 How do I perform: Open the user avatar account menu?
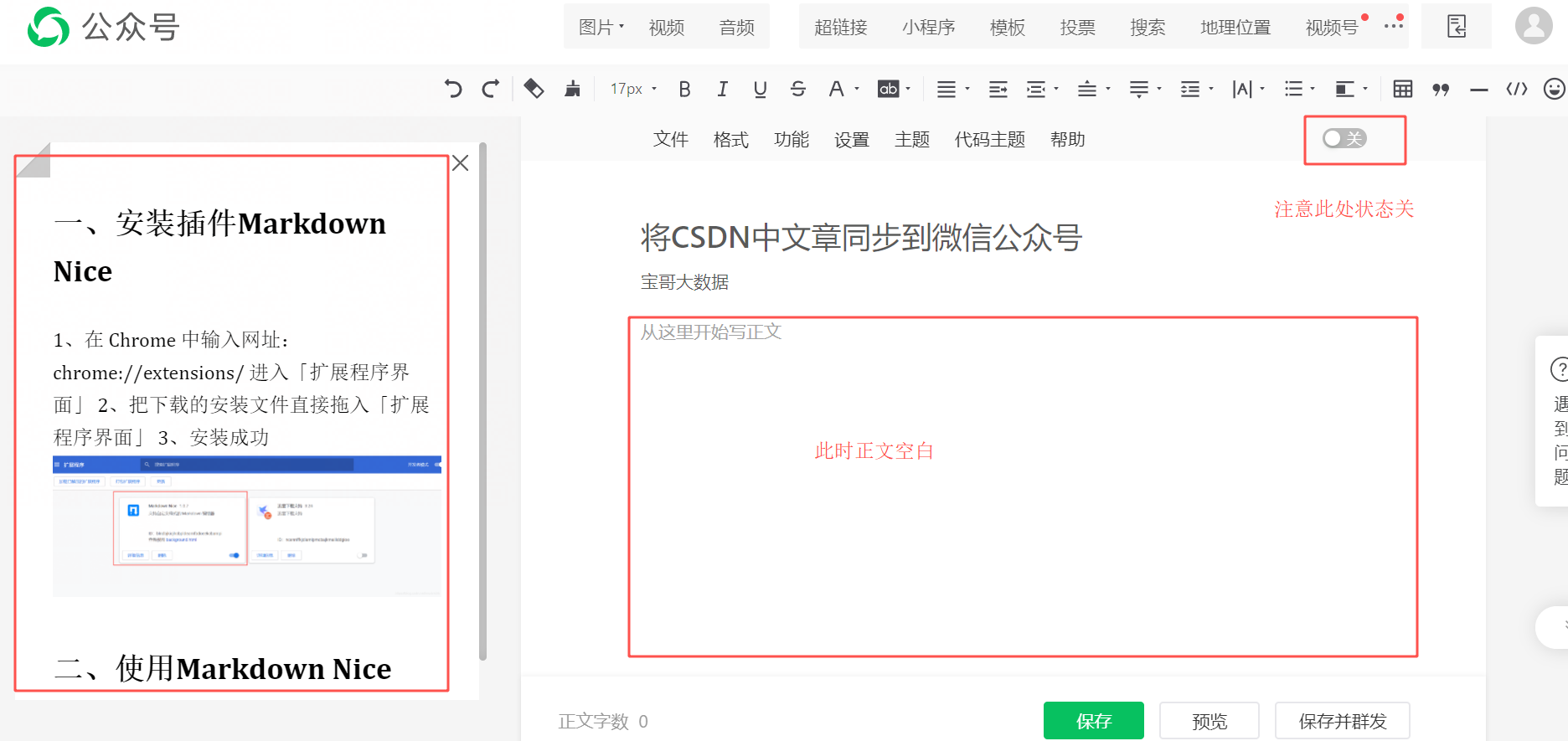pos(1534,26)
